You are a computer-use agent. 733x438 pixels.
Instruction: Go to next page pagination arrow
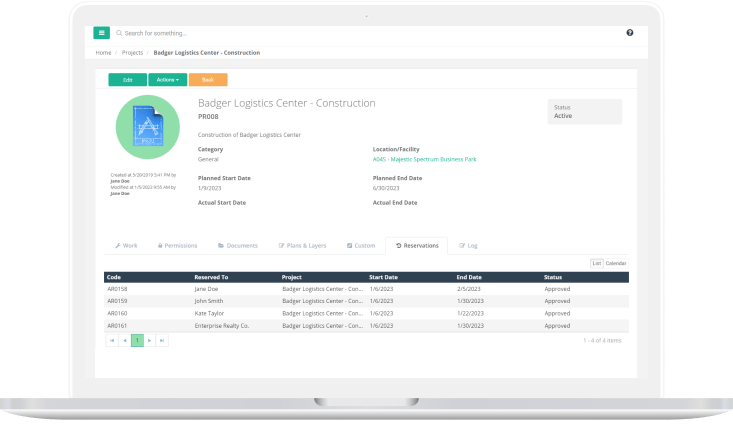[150, 341]
